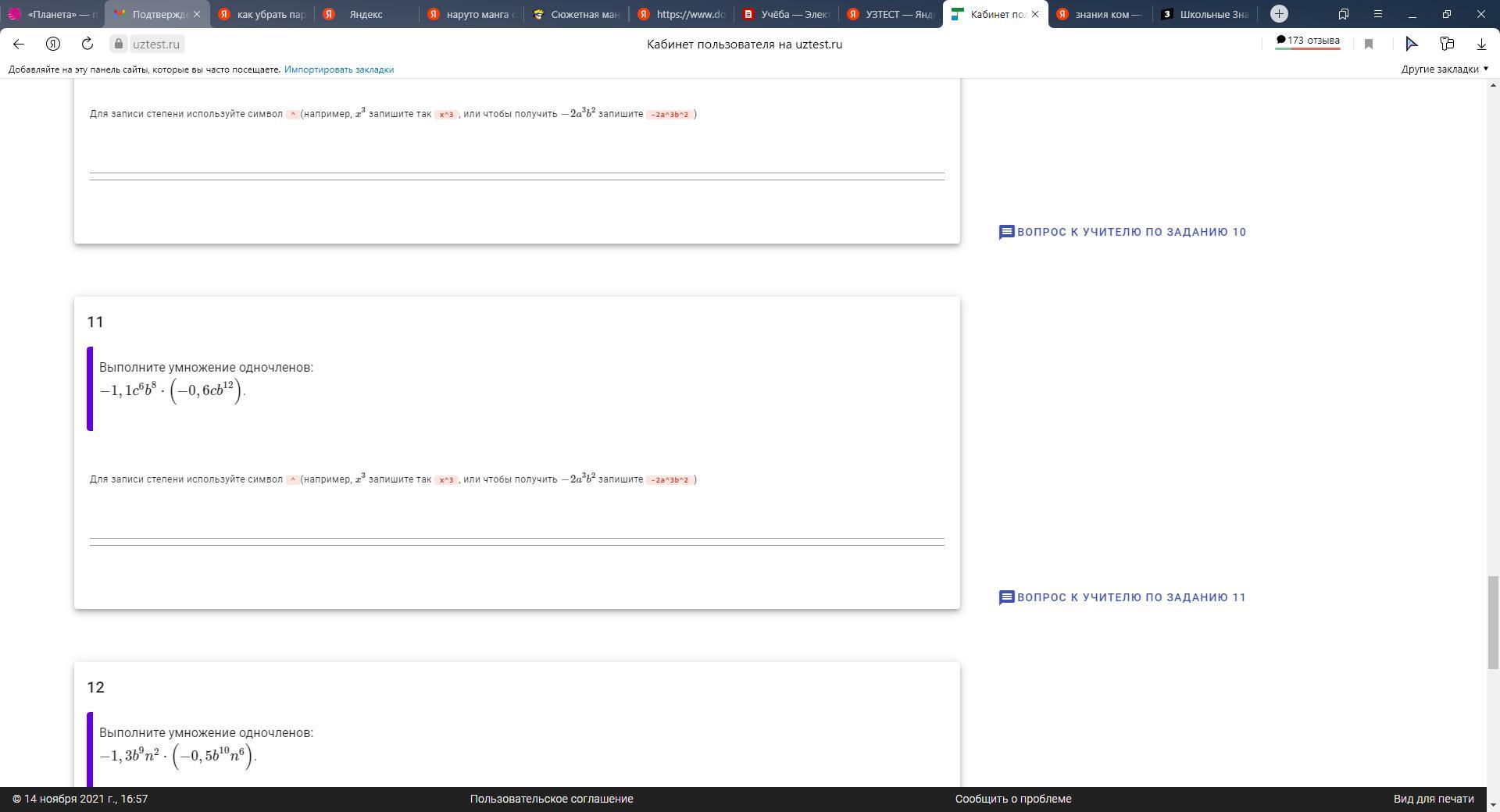This screenshot has width=1500, height=812.
Task: Bookmark this page with the flag icon
Action: tap(1369, 45)
